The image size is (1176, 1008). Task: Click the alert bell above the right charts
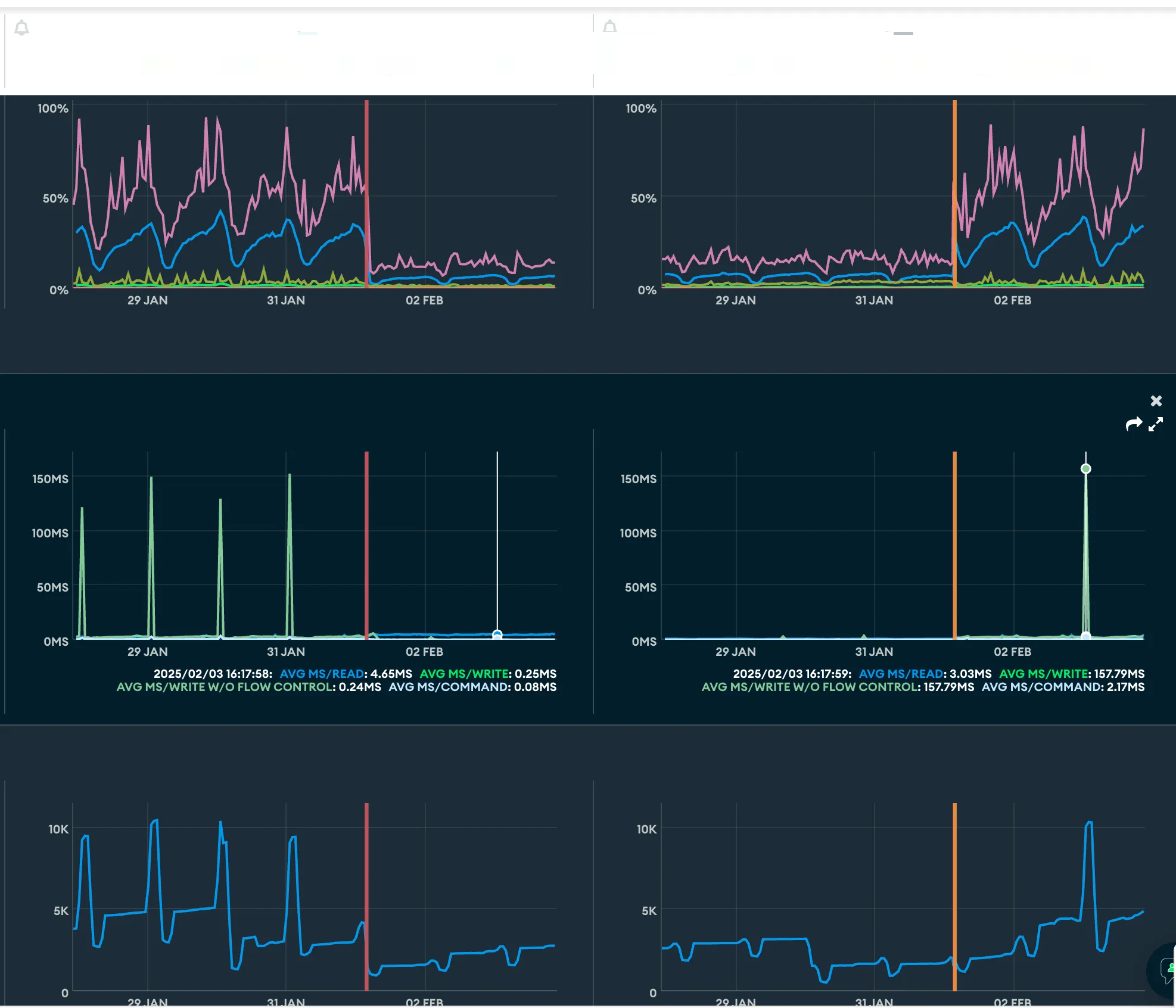pyautogui.click(x=610, y=26)
